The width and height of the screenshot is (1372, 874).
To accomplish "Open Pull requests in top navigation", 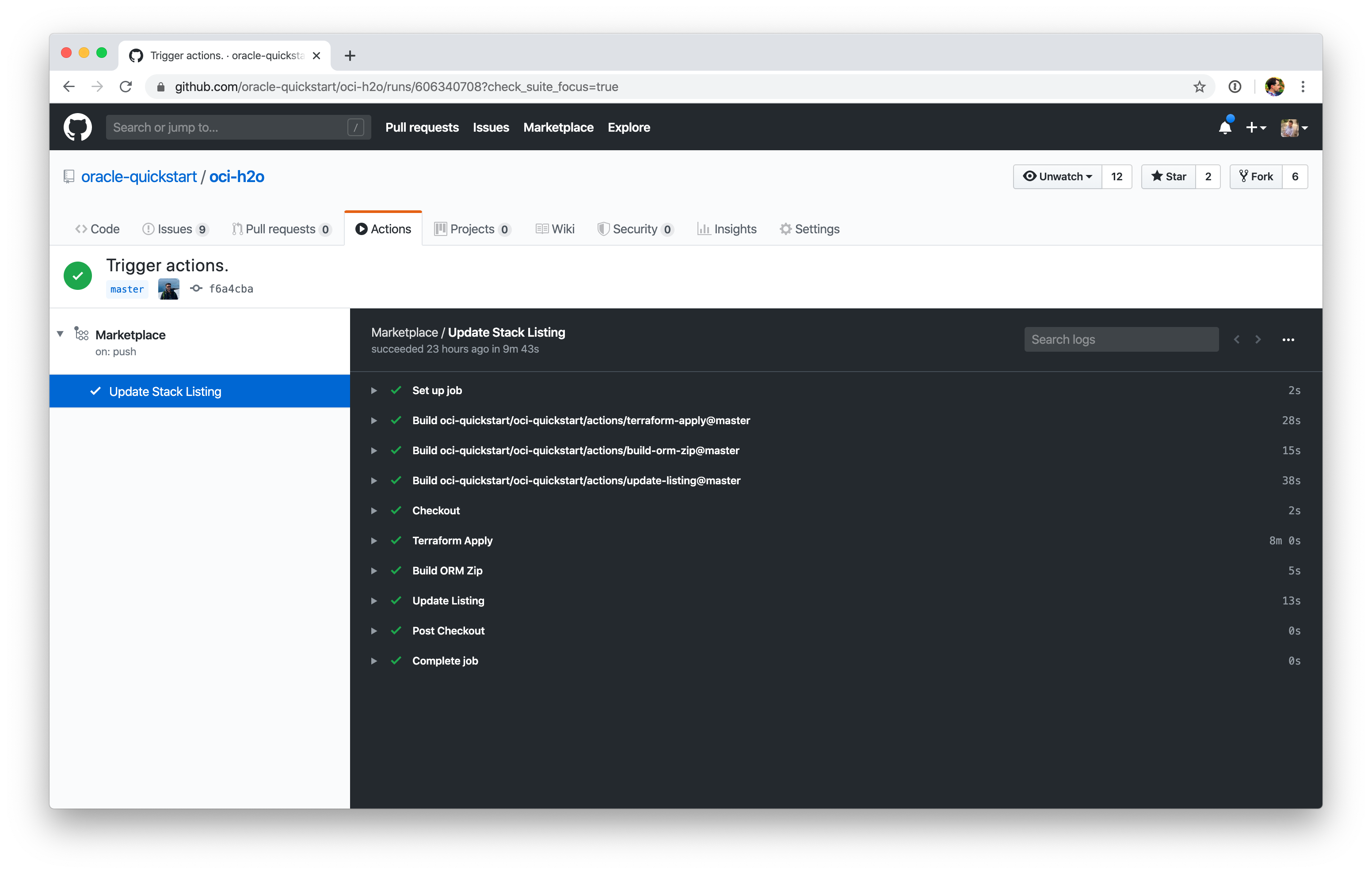I will tap(422, 127).
